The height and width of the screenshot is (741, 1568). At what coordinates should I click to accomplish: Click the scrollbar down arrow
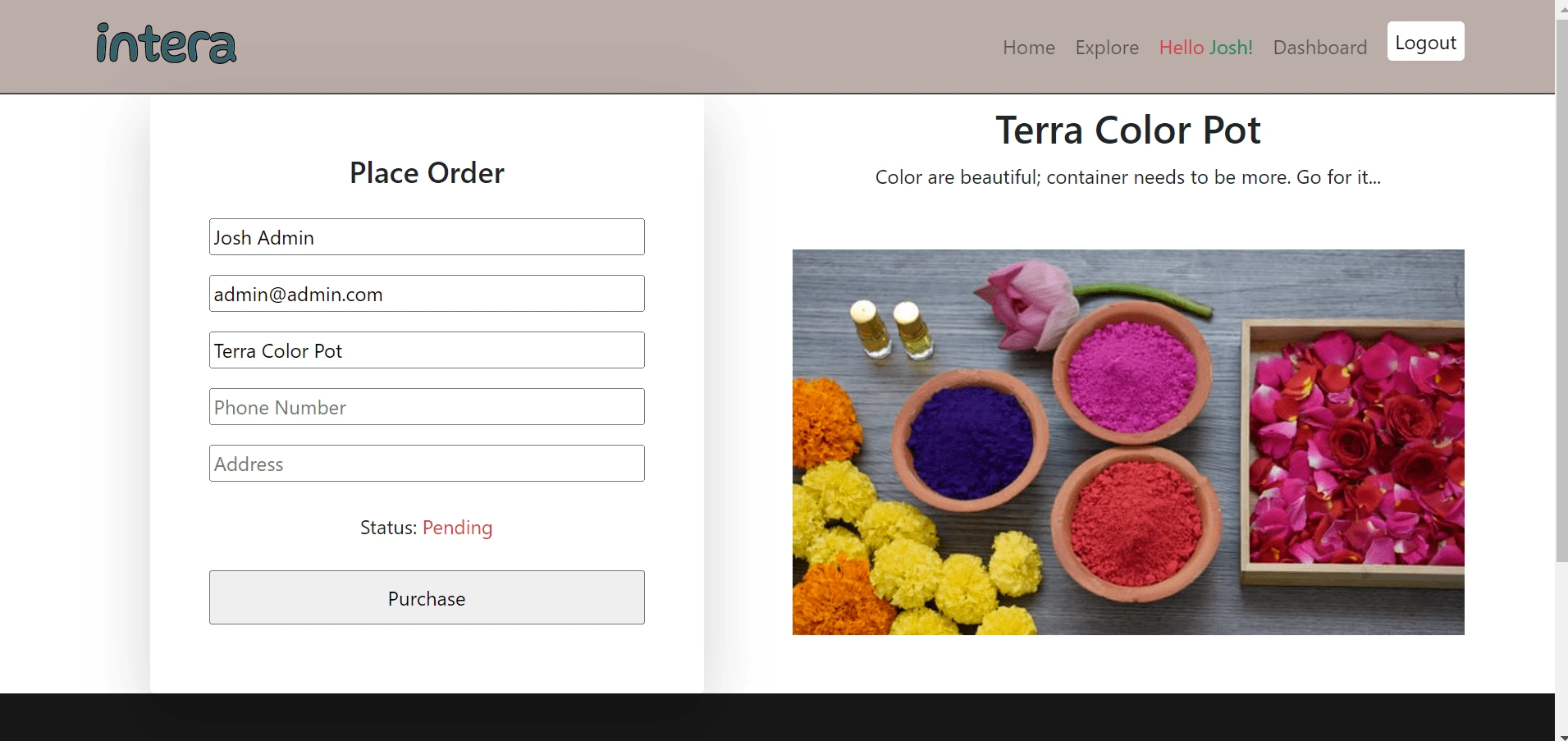1561,736
